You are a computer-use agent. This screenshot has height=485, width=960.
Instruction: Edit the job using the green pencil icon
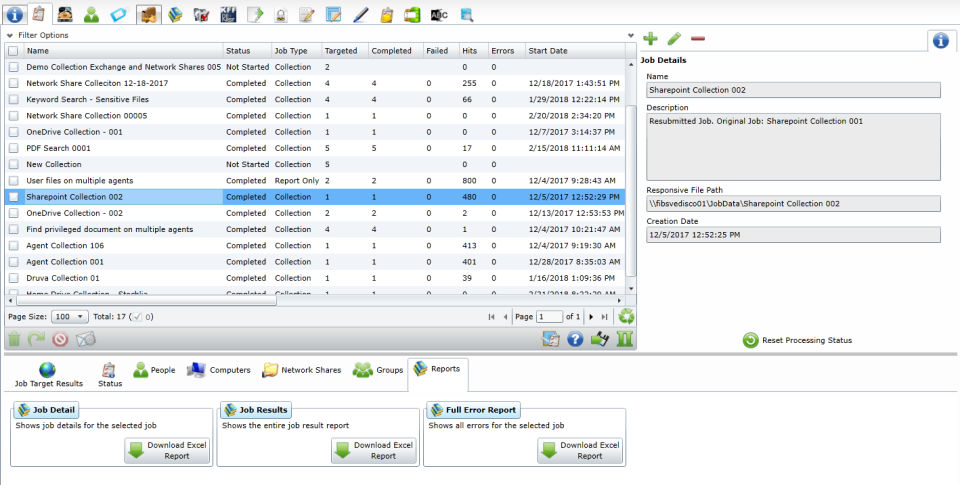tap(674, 39)
